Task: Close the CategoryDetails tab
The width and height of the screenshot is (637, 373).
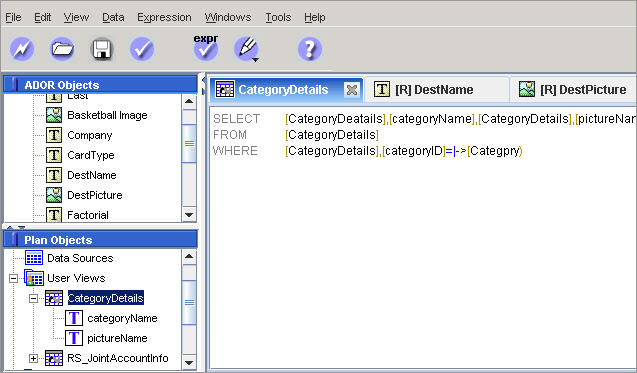Action: tap(352, 90)
